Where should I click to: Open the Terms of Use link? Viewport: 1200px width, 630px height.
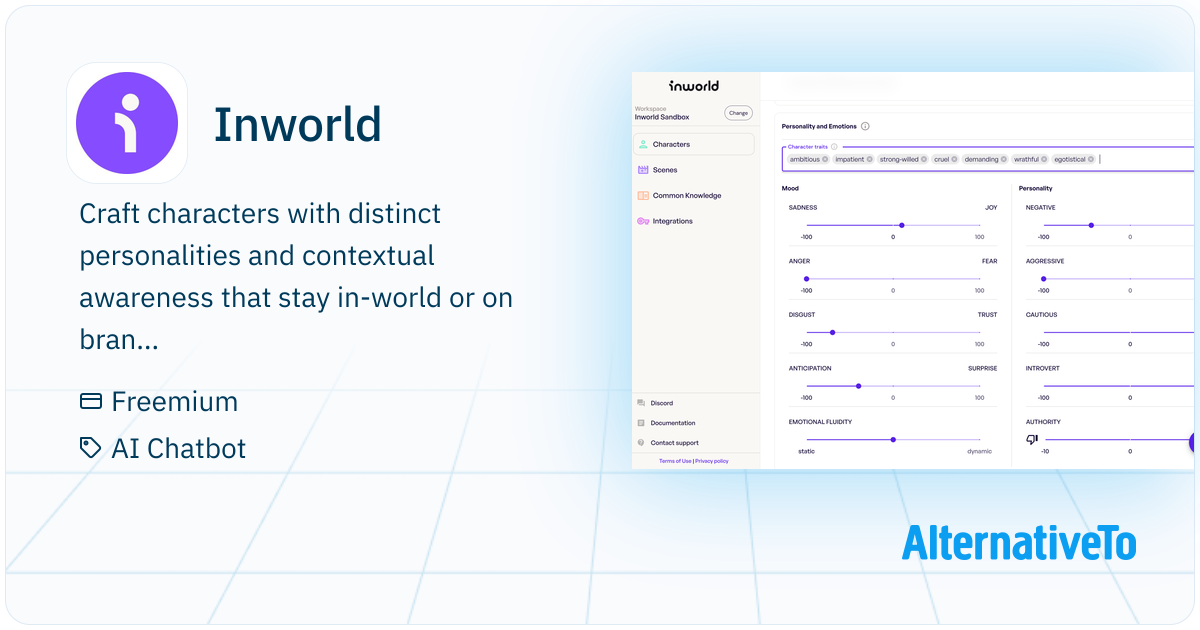point(675,461)
